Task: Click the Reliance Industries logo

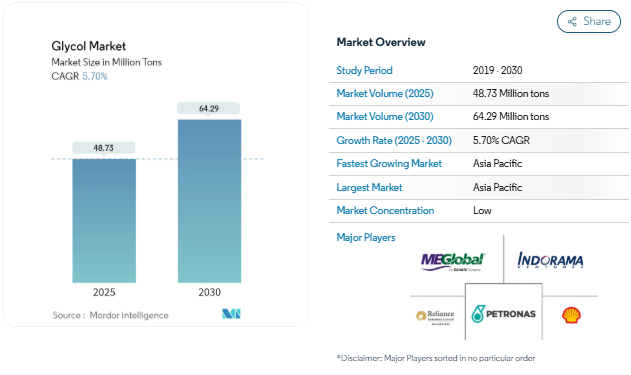Action: [435, 317]
